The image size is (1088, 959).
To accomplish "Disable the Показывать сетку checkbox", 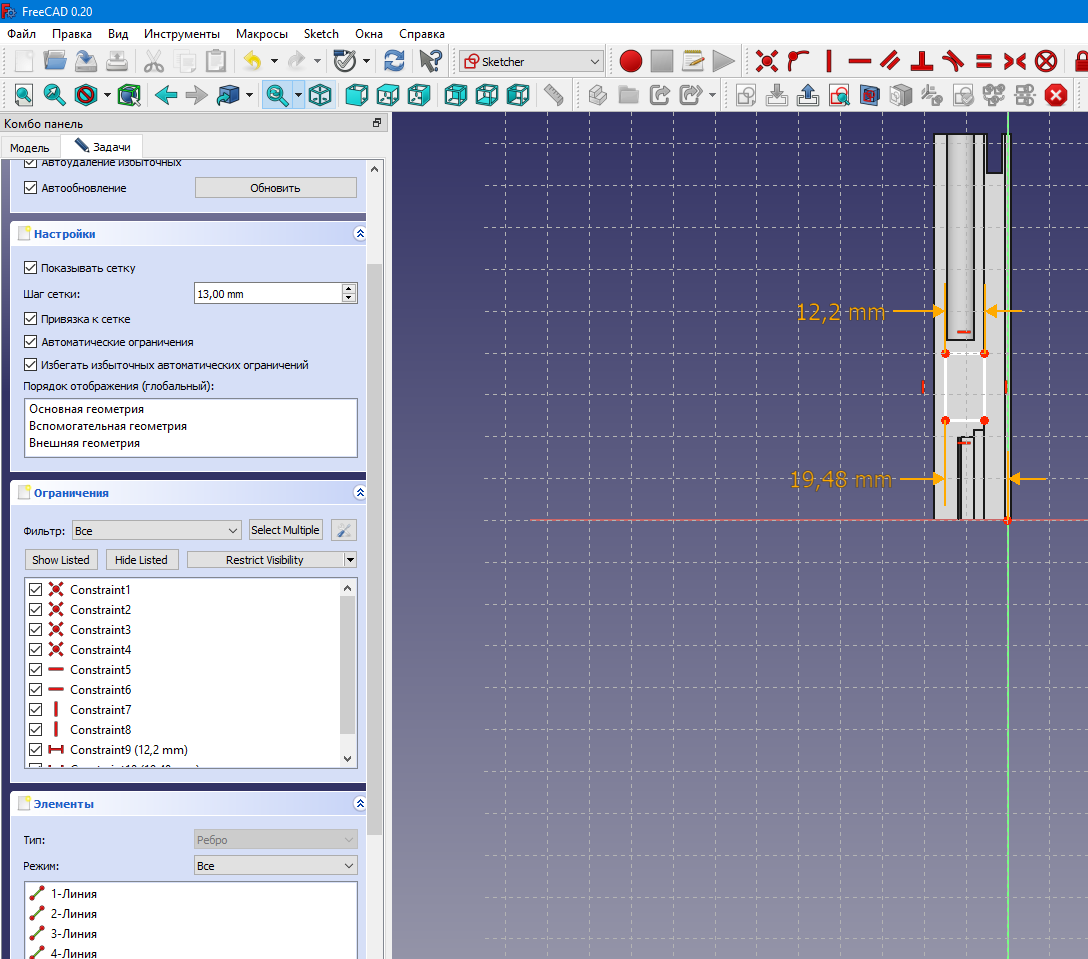I will [x=30, y=268].
